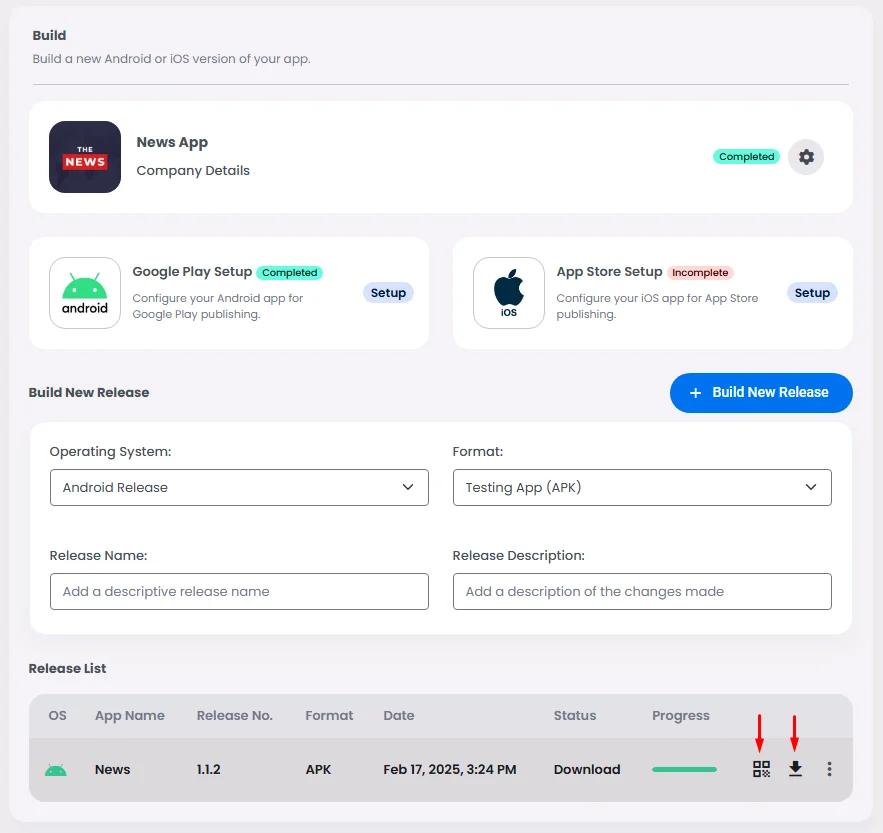Screen dimensions: 883x833
Task: Click the Apple iOS logo in App Store Setup
Action: pyautogui.click(x=509, y=293)
